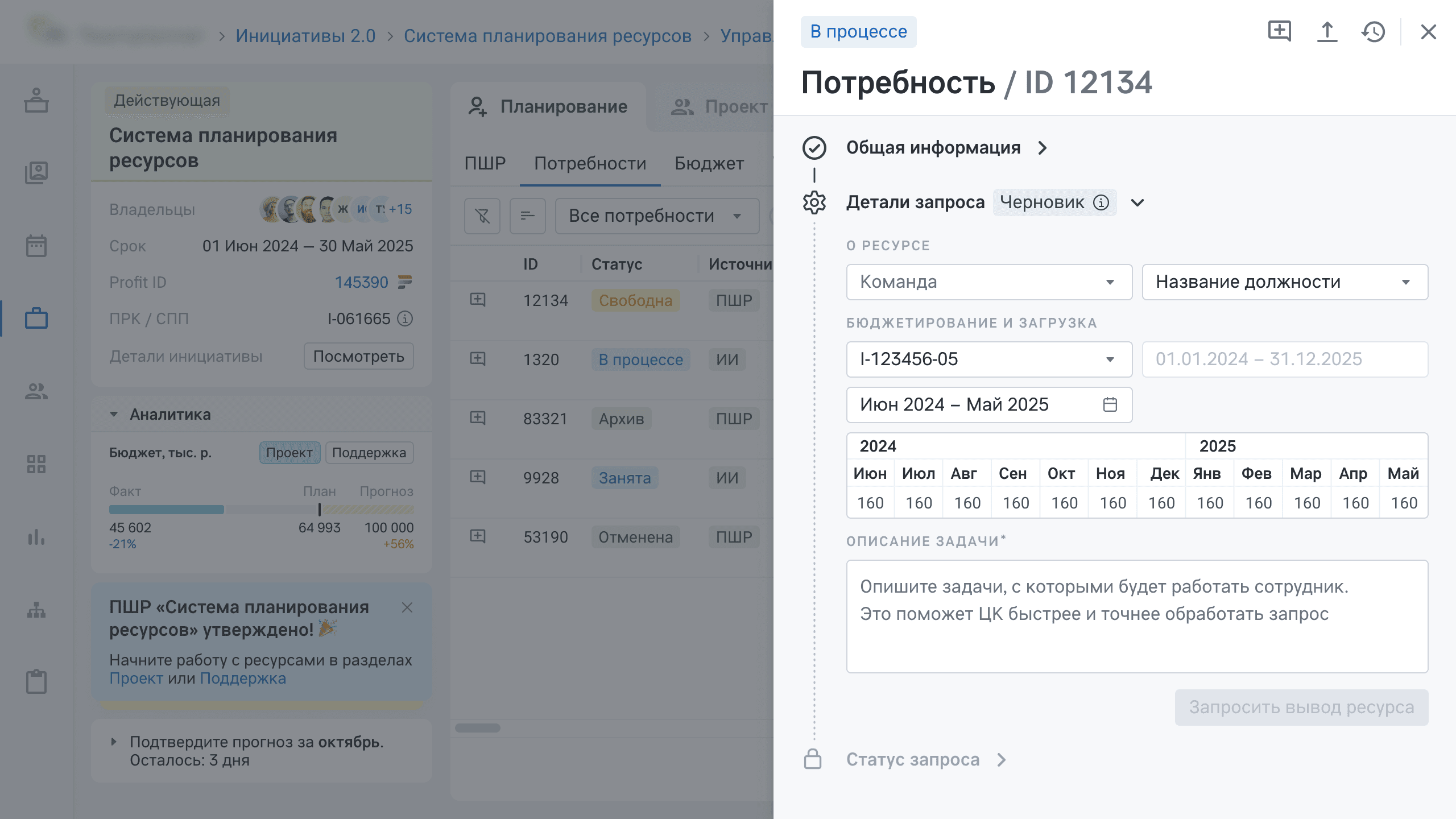The width and height of the screenshot is (1456, 819).
Task: Click the Посмотреть button
Action: (x=358, y=357)
